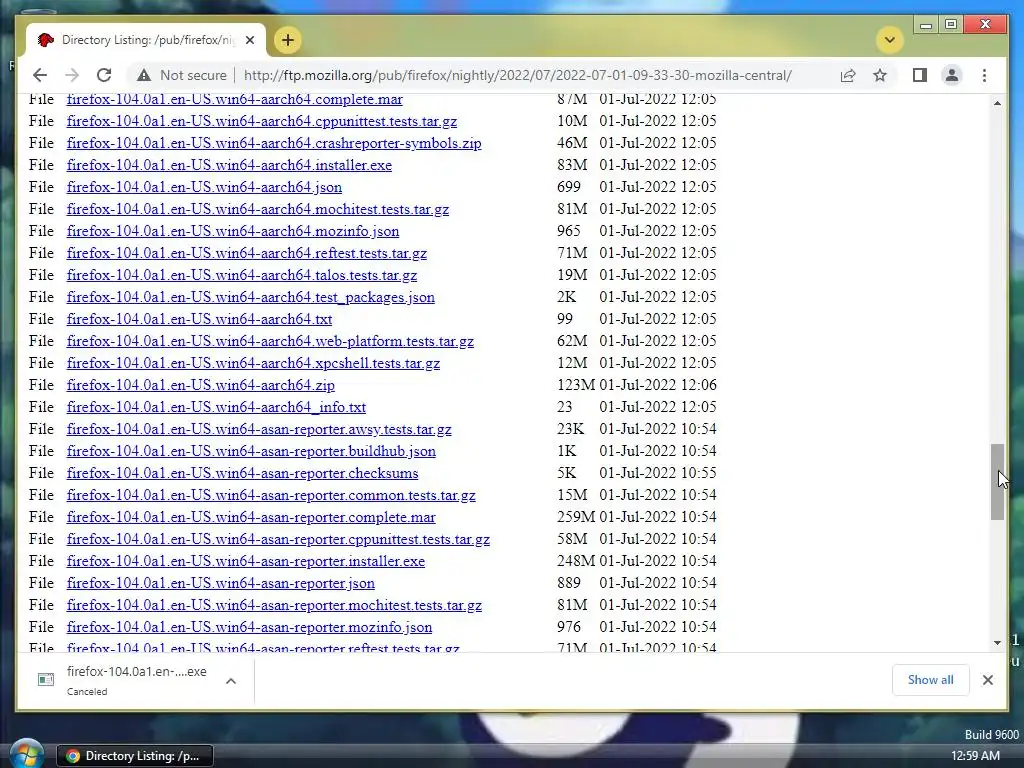Open Windows Start orb
Viewport: 1024px width, 768px height.
(26, 754)
